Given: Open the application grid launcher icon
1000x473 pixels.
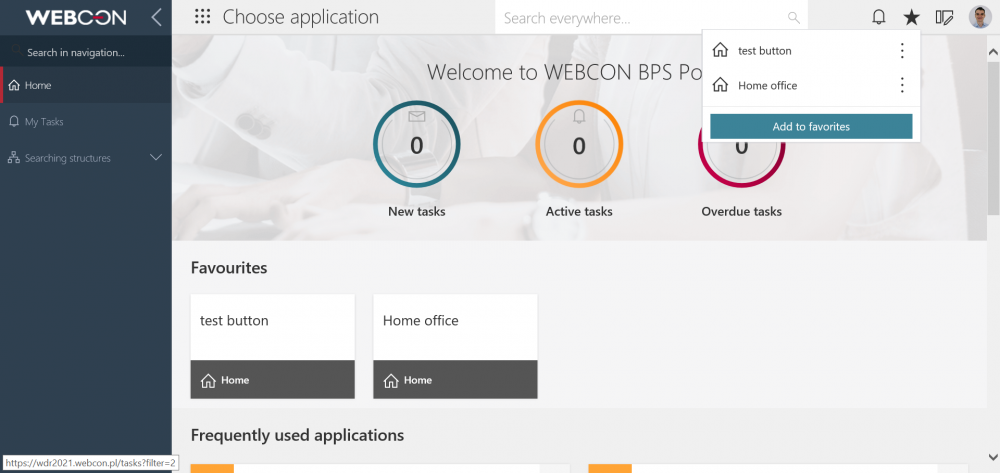Looking at the screenshot, I should (x=202, y=17).
